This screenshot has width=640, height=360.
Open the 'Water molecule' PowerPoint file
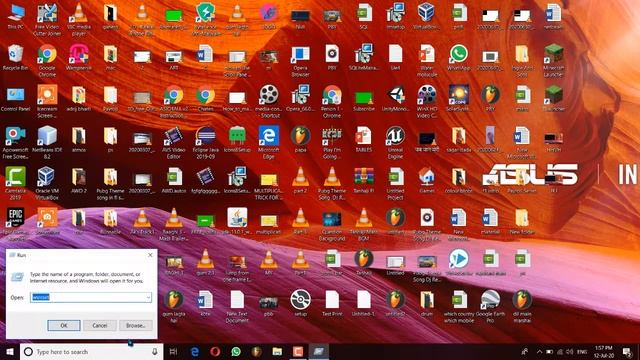tap(427, 61)
